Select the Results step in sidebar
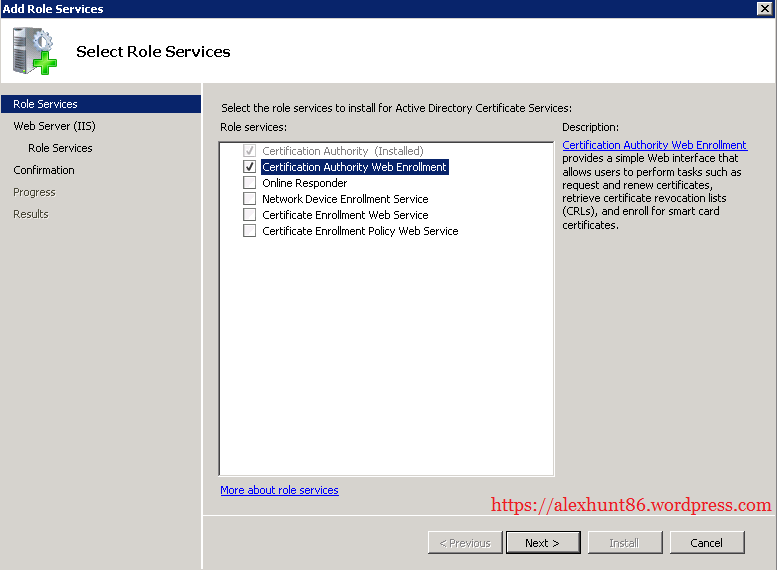 (31, 214)
